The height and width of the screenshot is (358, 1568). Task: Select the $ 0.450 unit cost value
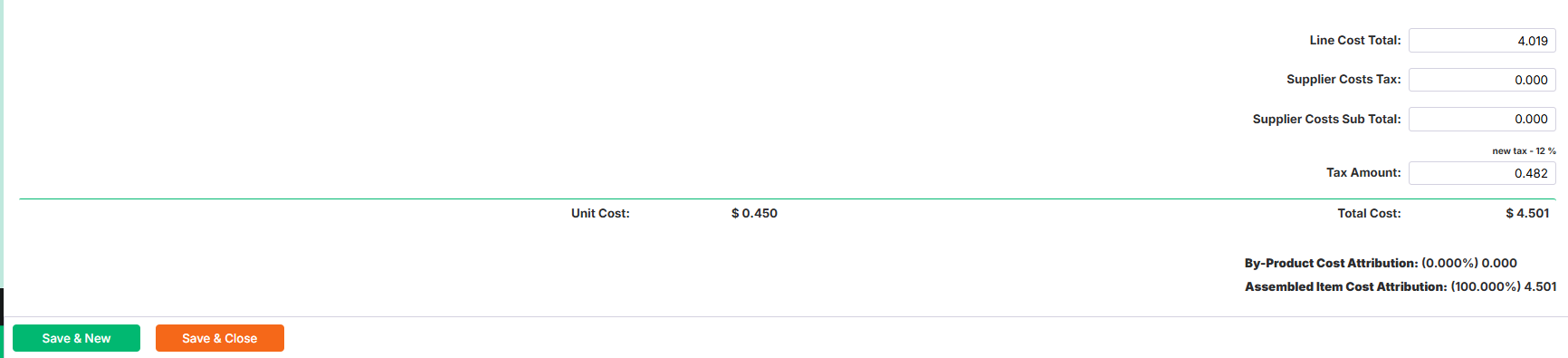(x=754, y=213)
